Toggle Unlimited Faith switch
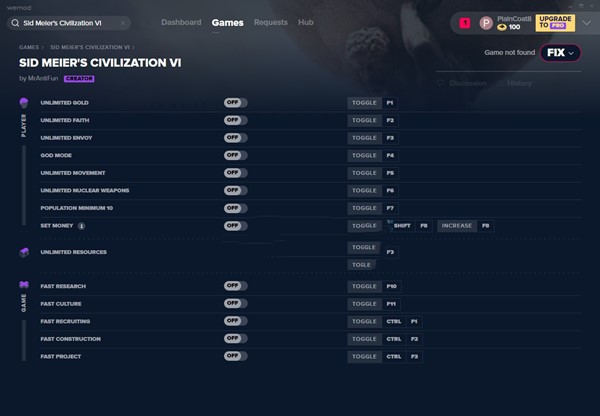 (235, 120)
